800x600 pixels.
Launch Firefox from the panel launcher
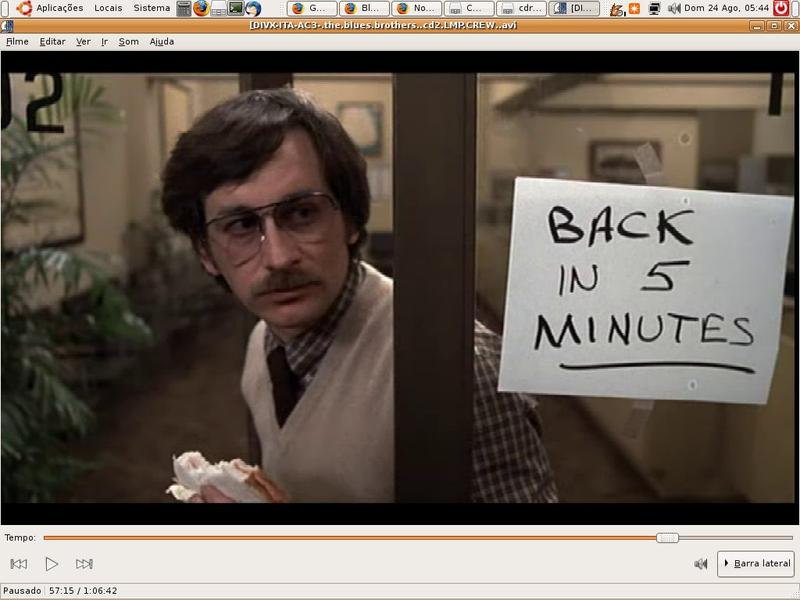201,8
